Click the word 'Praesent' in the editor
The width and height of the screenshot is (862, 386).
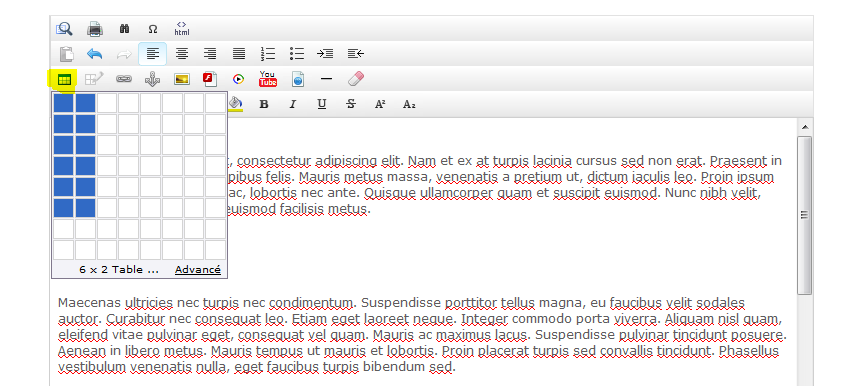pyautogui.click(x=738, y=161)
